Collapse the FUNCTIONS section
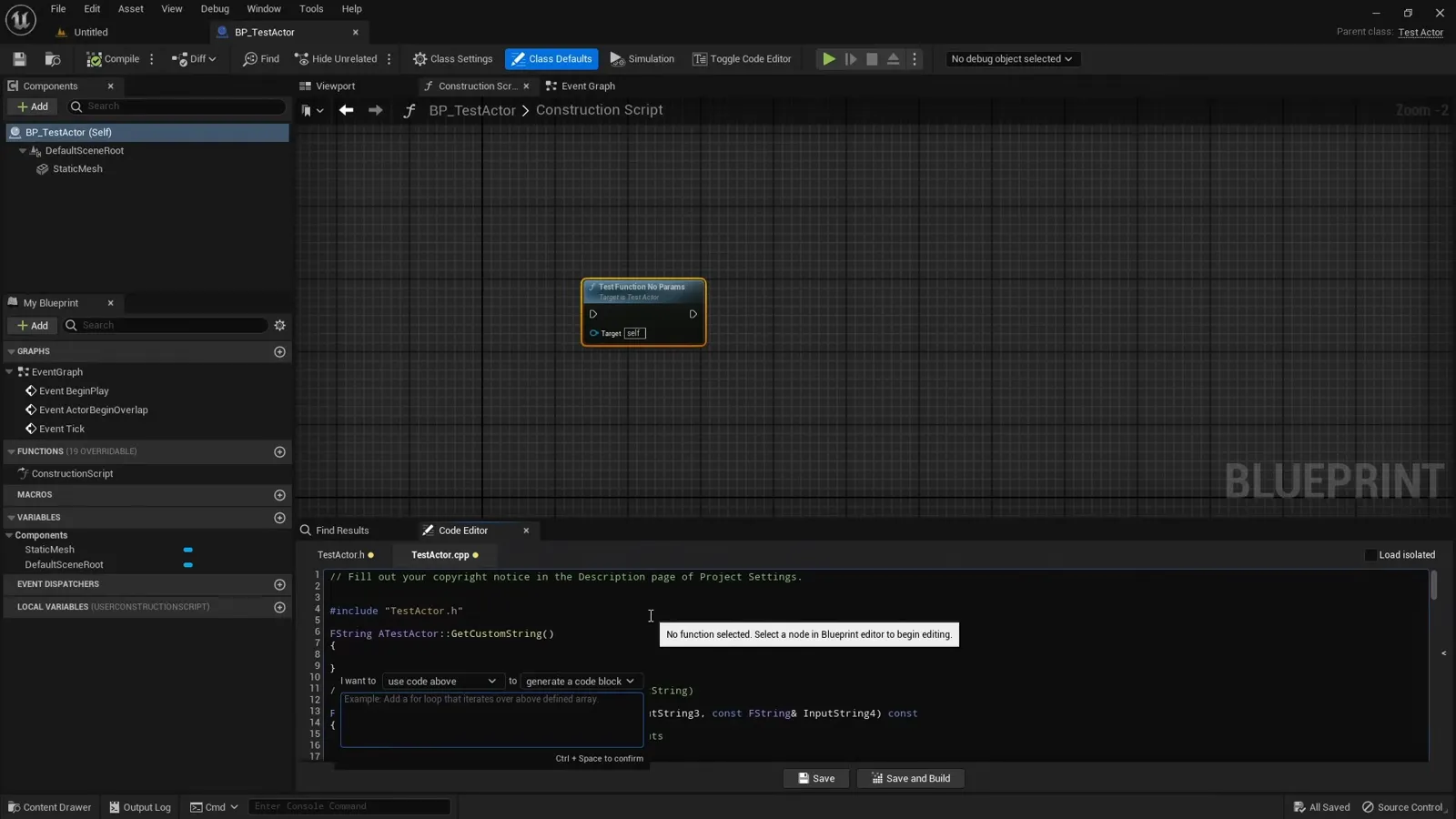 click(11, 451)
